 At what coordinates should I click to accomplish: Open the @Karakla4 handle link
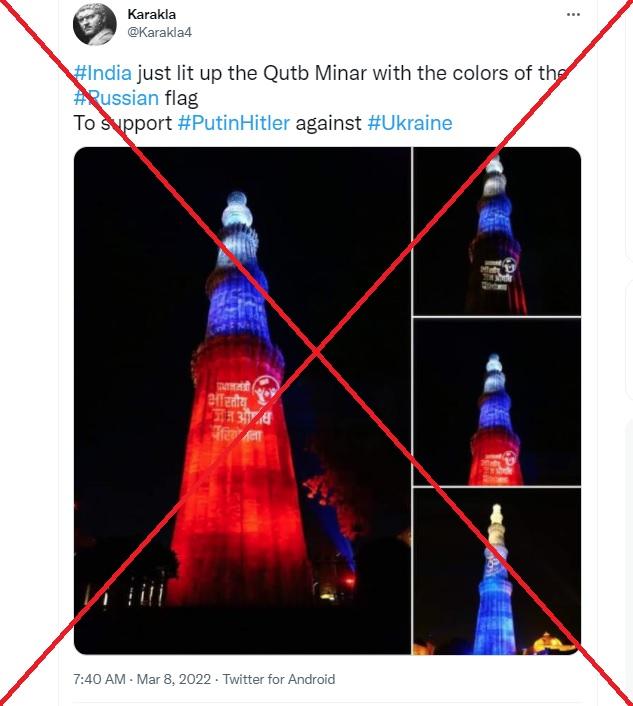(160, 32)
